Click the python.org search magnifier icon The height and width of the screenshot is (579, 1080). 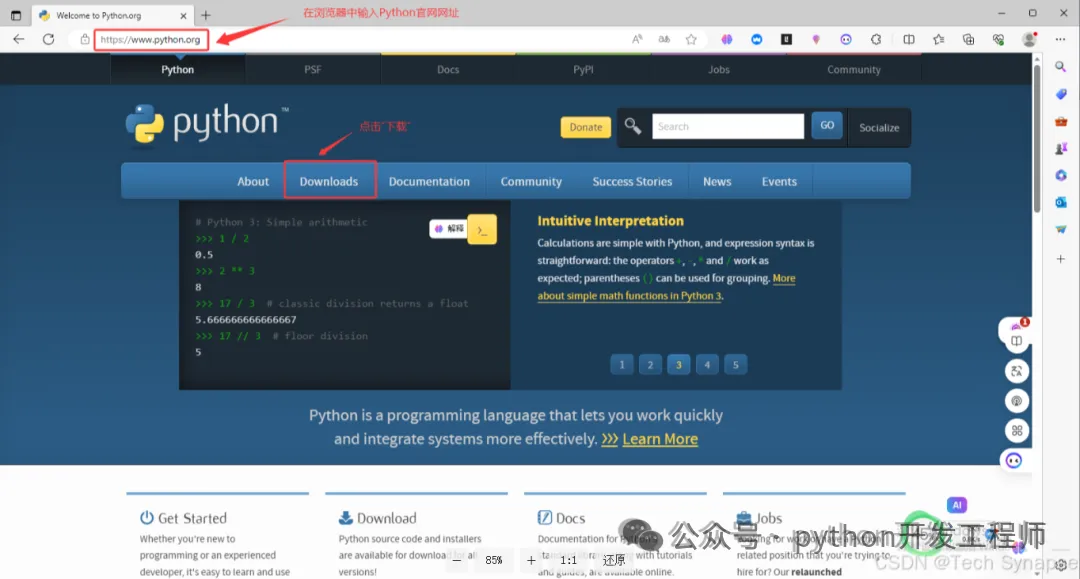pos(633,126)
